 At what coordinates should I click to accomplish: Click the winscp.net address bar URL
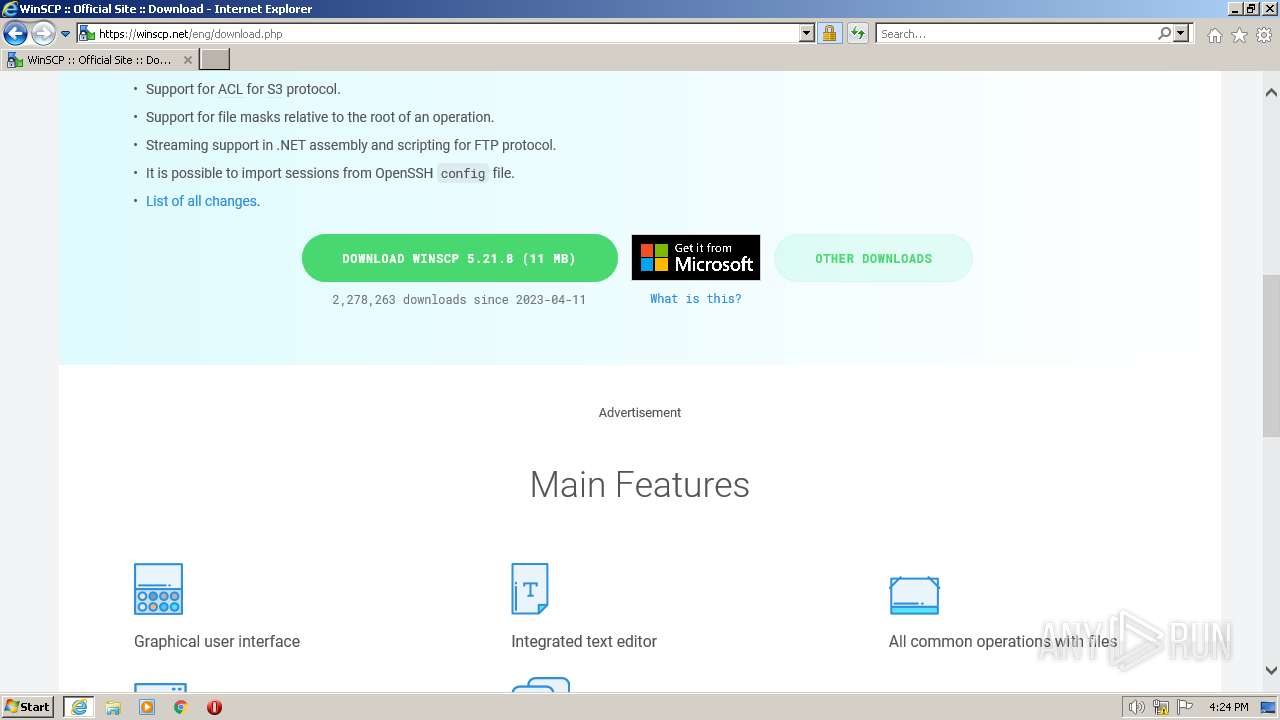point(190,33)
